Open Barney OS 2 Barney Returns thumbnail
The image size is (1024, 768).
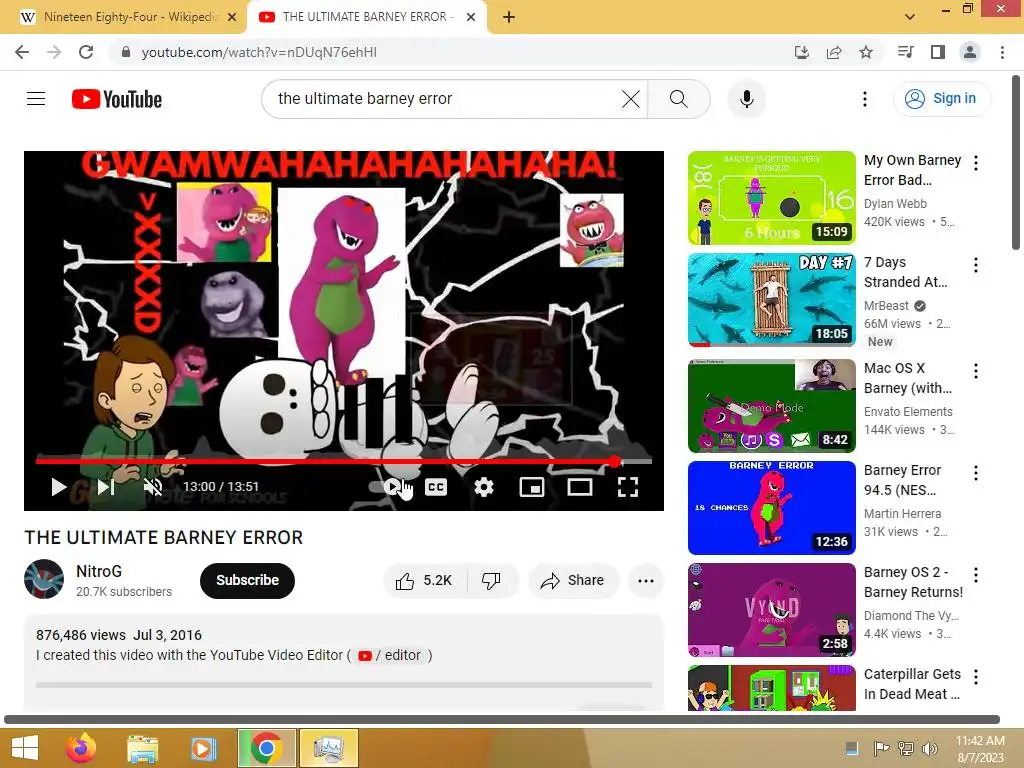(x=771, y=610)
